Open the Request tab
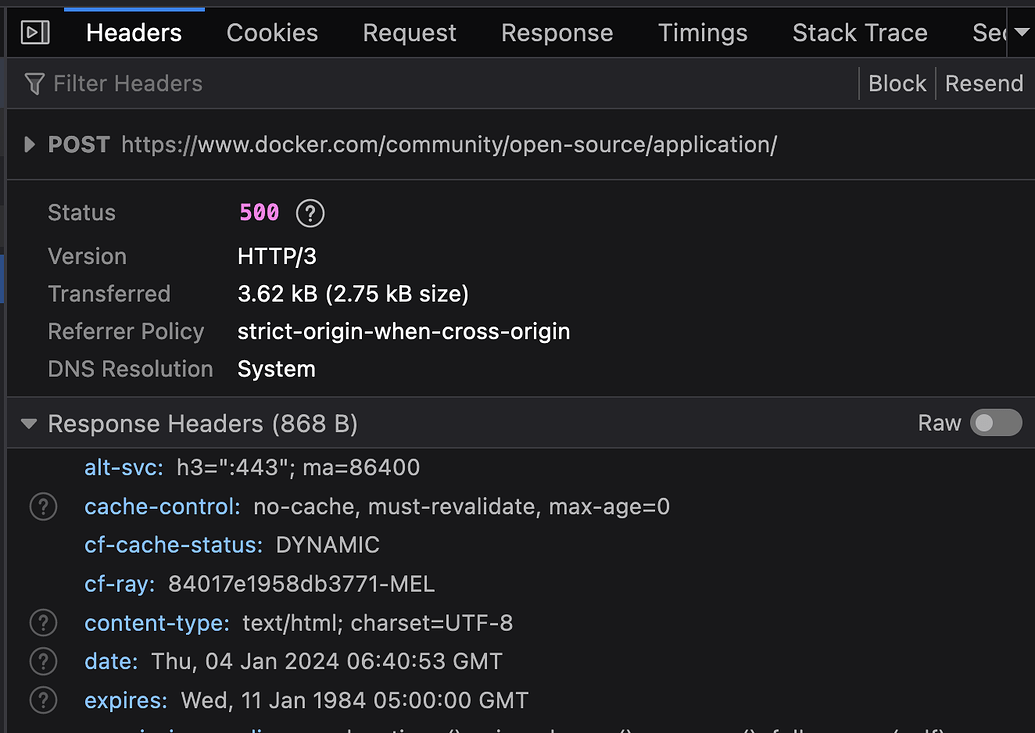The image size is (1035, 733). click(409, 33)
